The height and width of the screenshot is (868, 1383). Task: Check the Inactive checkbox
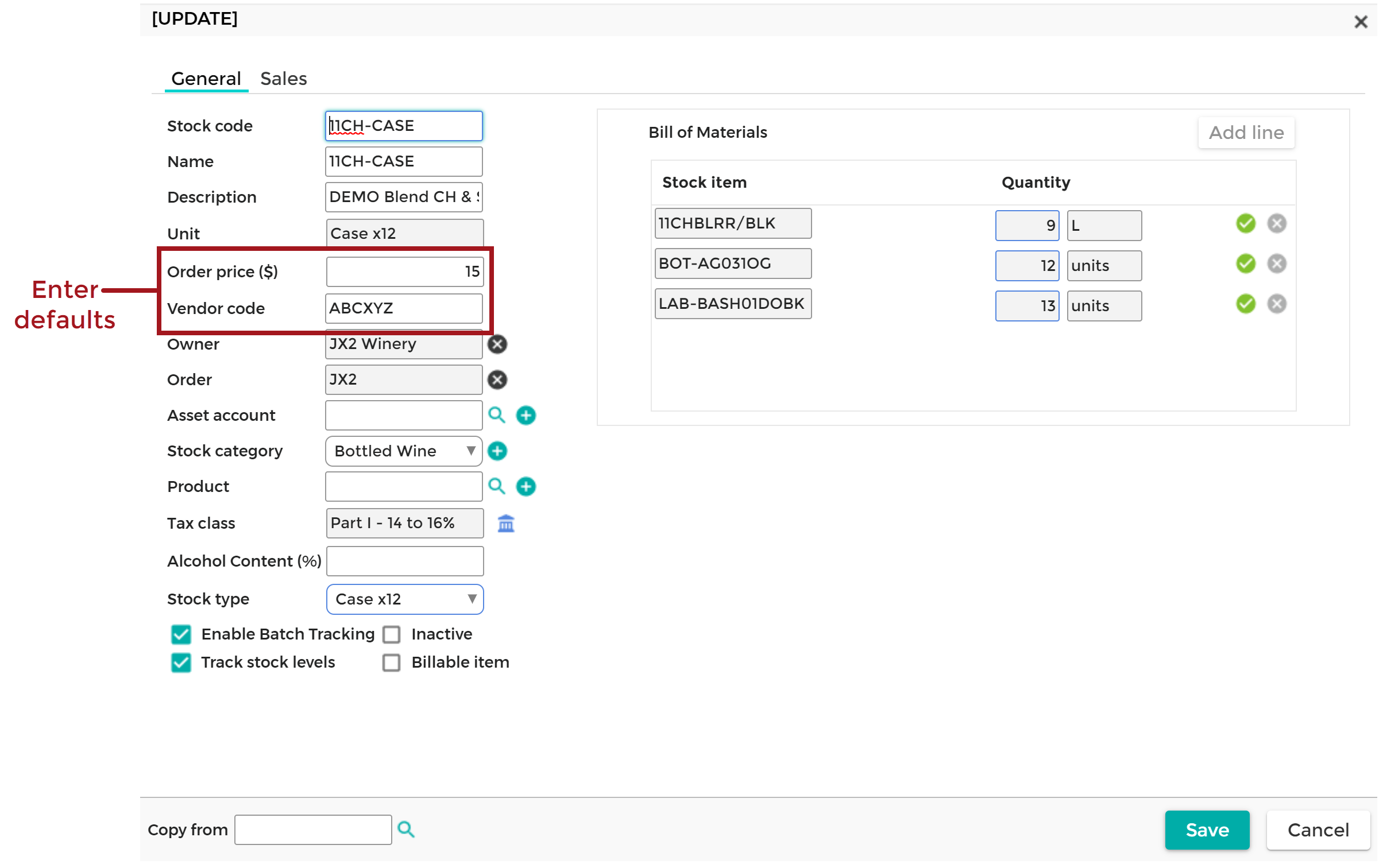pyautogui.click(x=392, y=634)
